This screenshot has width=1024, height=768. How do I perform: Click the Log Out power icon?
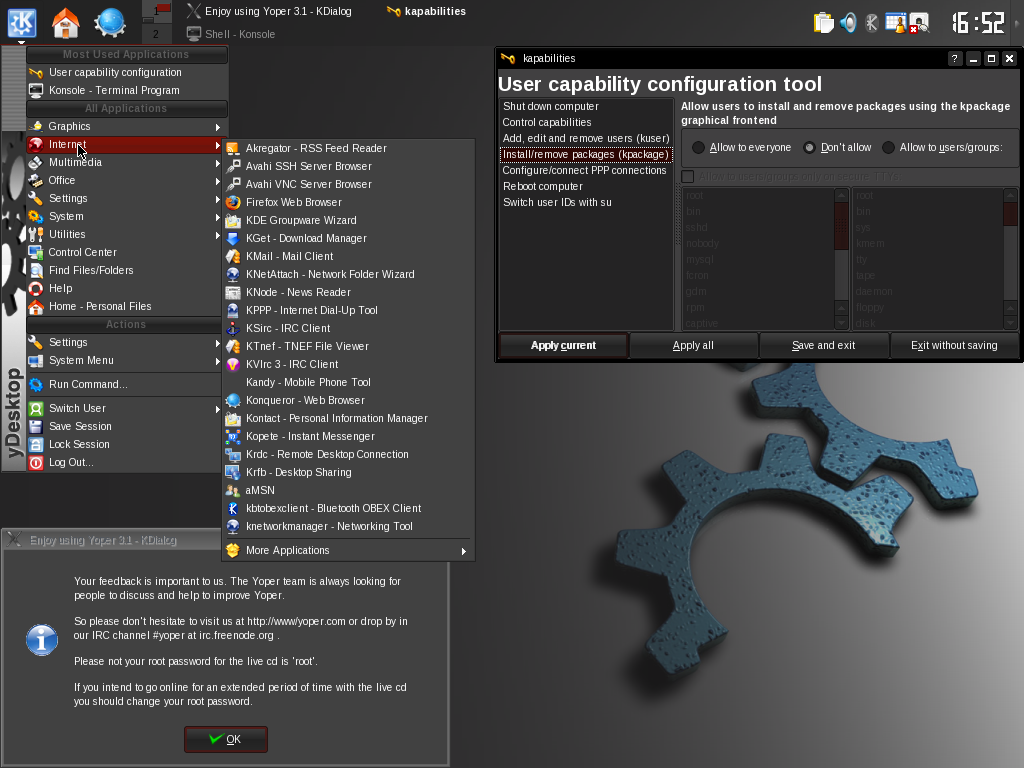(x=36, y=462)
